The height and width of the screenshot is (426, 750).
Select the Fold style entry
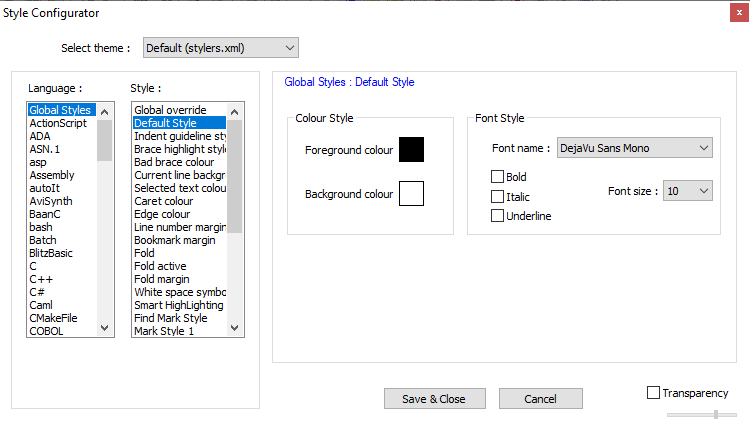(179, 253)
